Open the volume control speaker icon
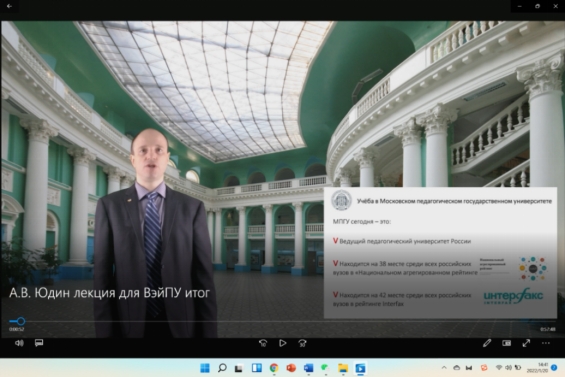The image size is (565, 377). point(19,343)
